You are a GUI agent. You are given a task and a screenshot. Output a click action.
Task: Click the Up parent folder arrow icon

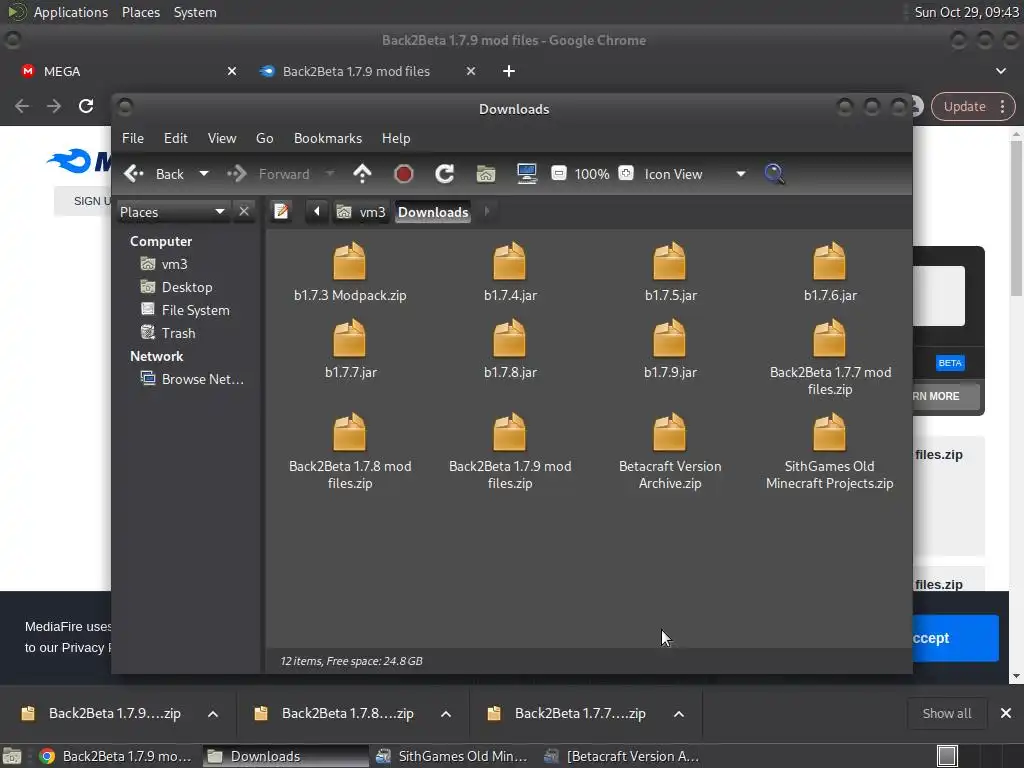coord(362,174)
